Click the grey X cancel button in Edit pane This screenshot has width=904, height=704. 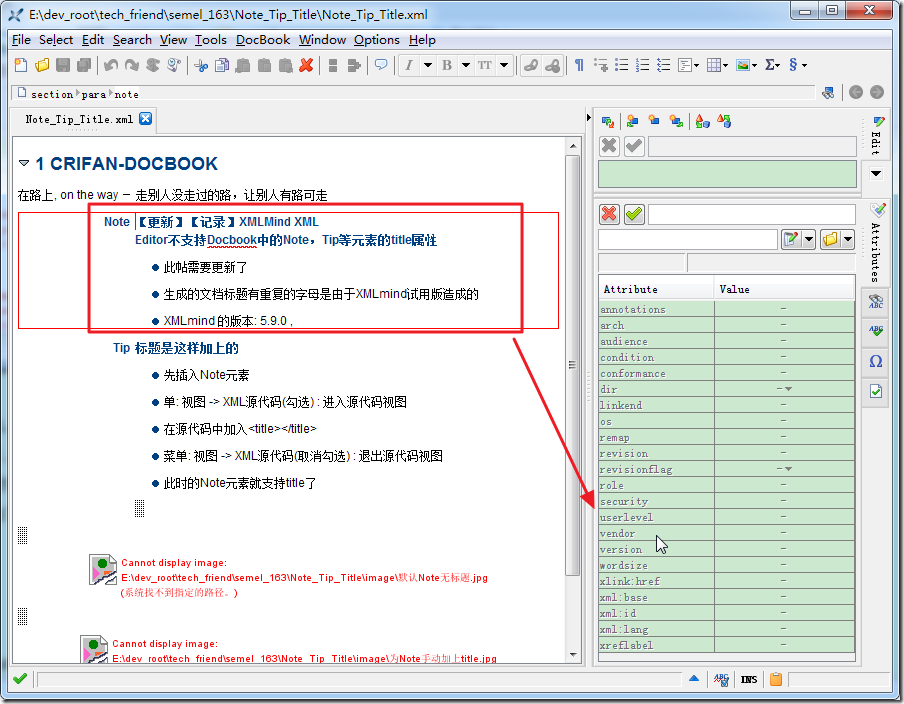[x=609, y=146]
